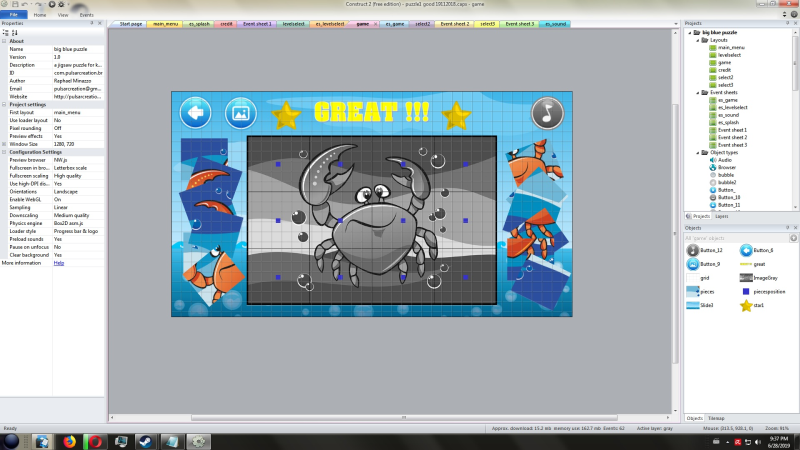
Task: Click the All 'game' objects filter field
Action: [736, 238]
